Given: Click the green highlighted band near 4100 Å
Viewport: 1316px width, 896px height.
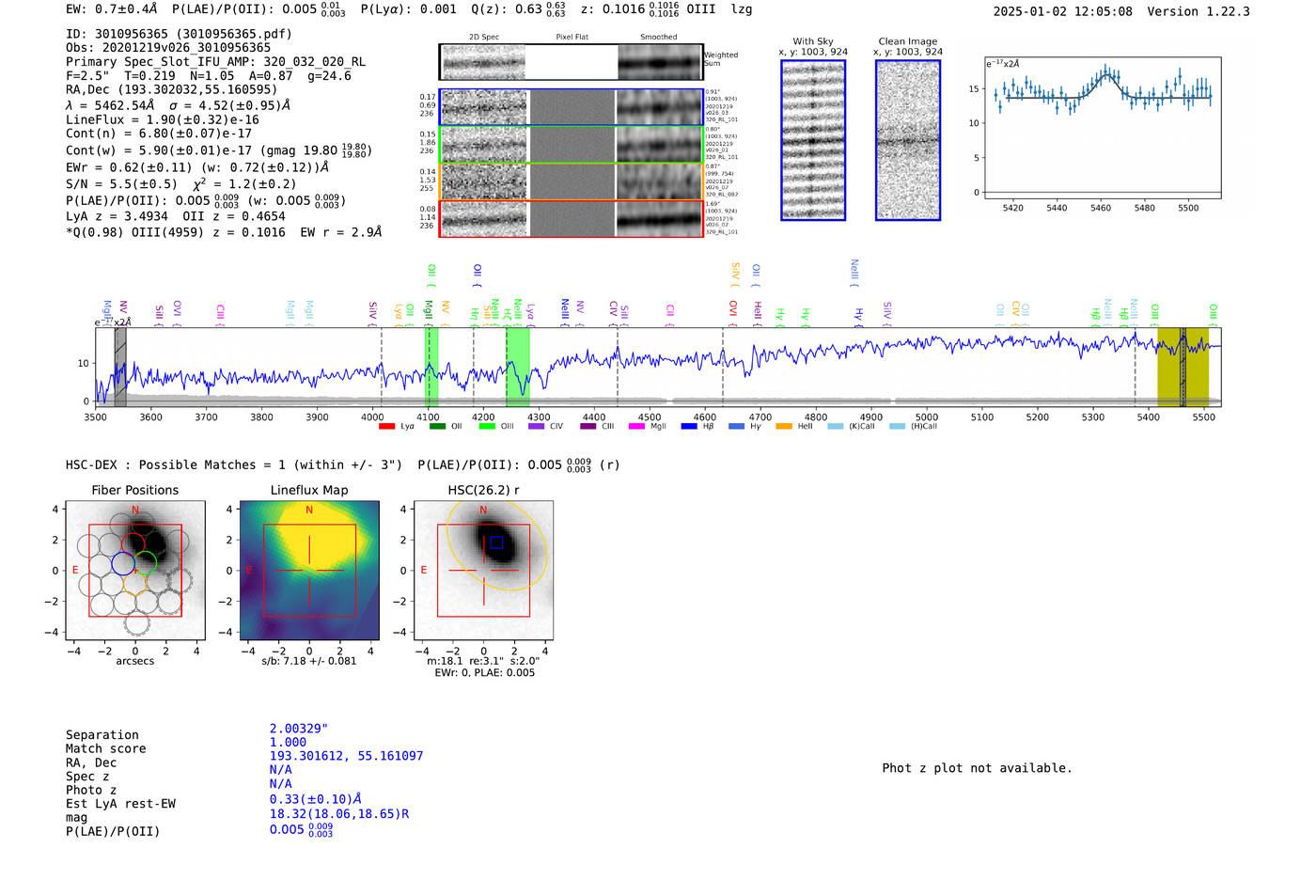Looking at the screenshot, I should point(431,367).
